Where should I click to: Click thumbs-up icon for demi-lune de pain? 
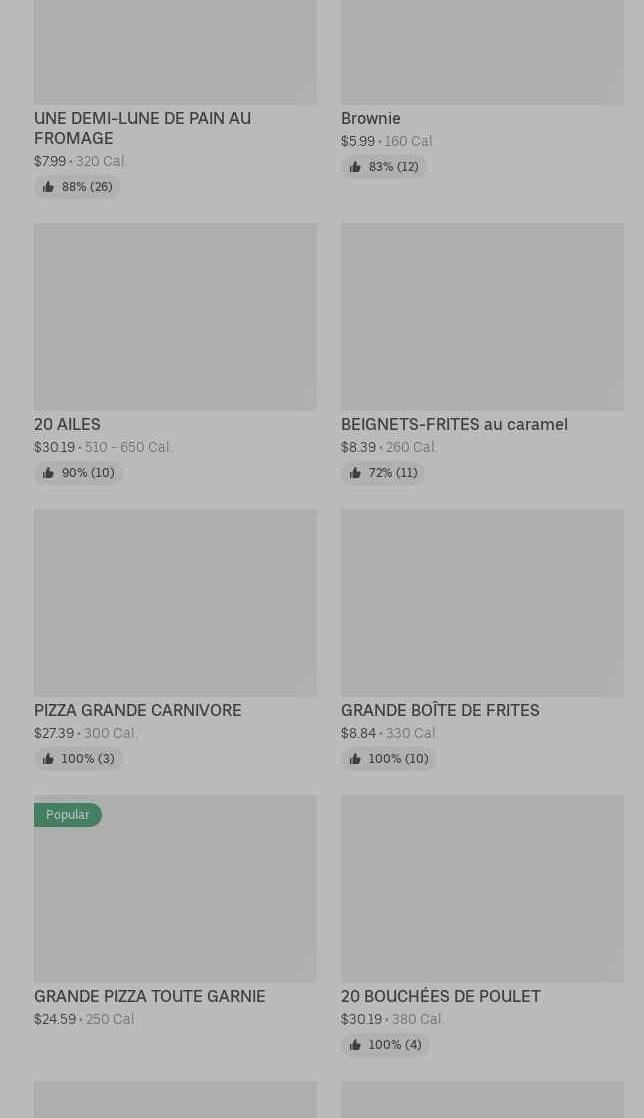pyautogui.click(x=48, y=187)
